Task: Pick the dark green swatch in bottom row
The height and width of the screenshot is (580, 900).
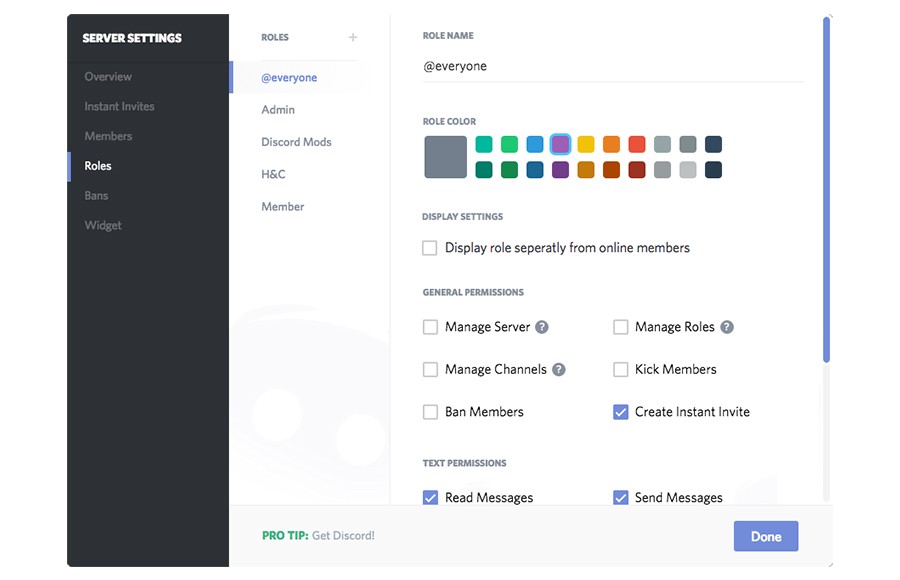Action: tap(509, 170)
